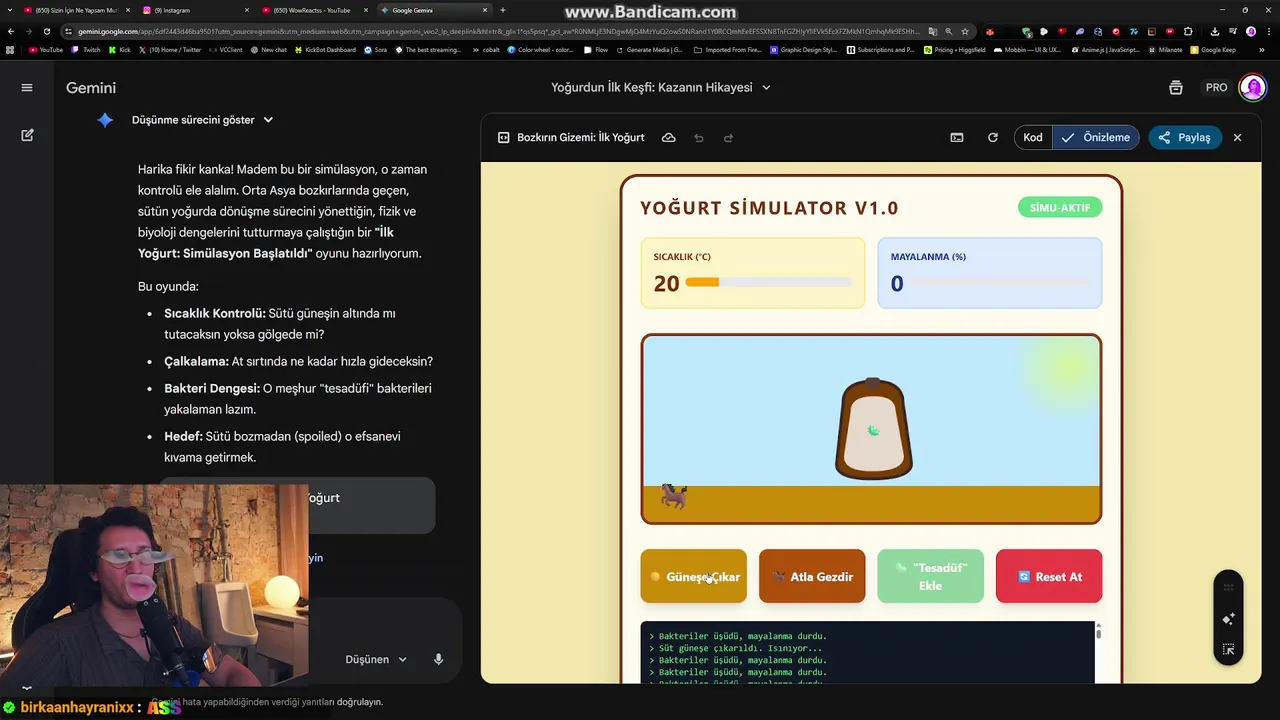Switch canvas to Kod view

tap(1033, 137)
